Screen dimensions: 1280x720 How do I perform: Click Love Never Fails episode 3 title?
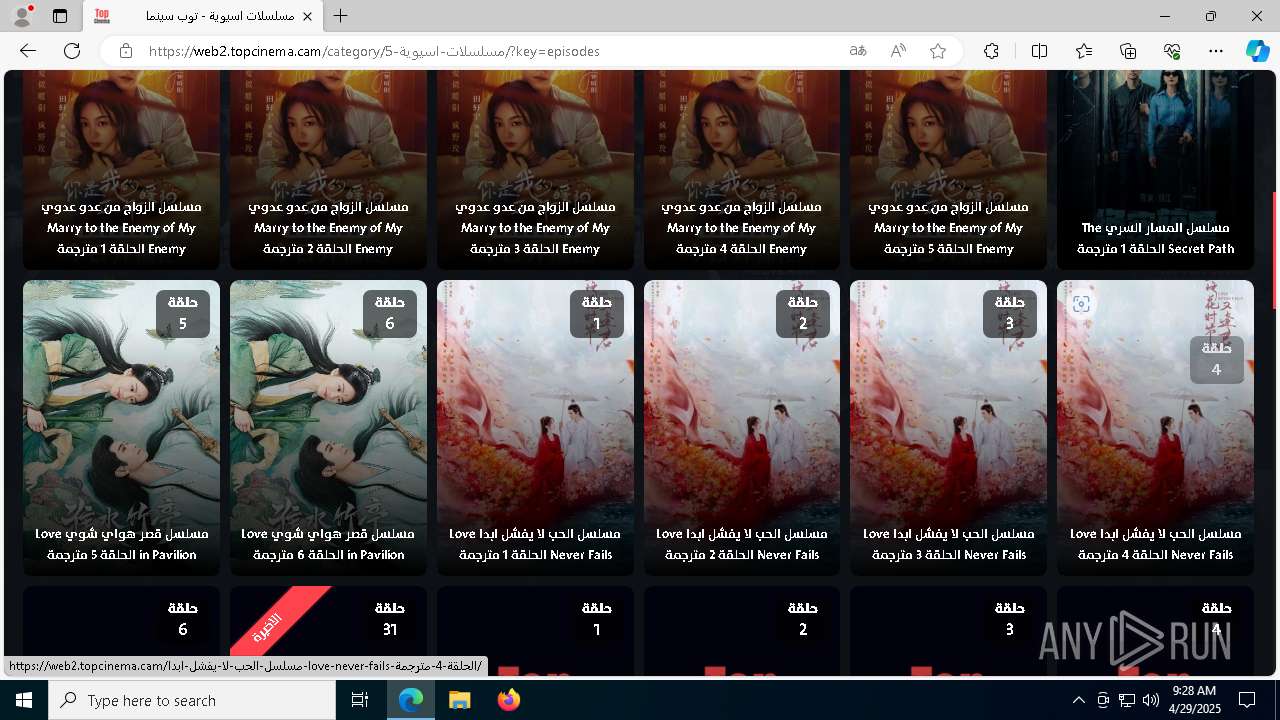[x=948, y=544]
